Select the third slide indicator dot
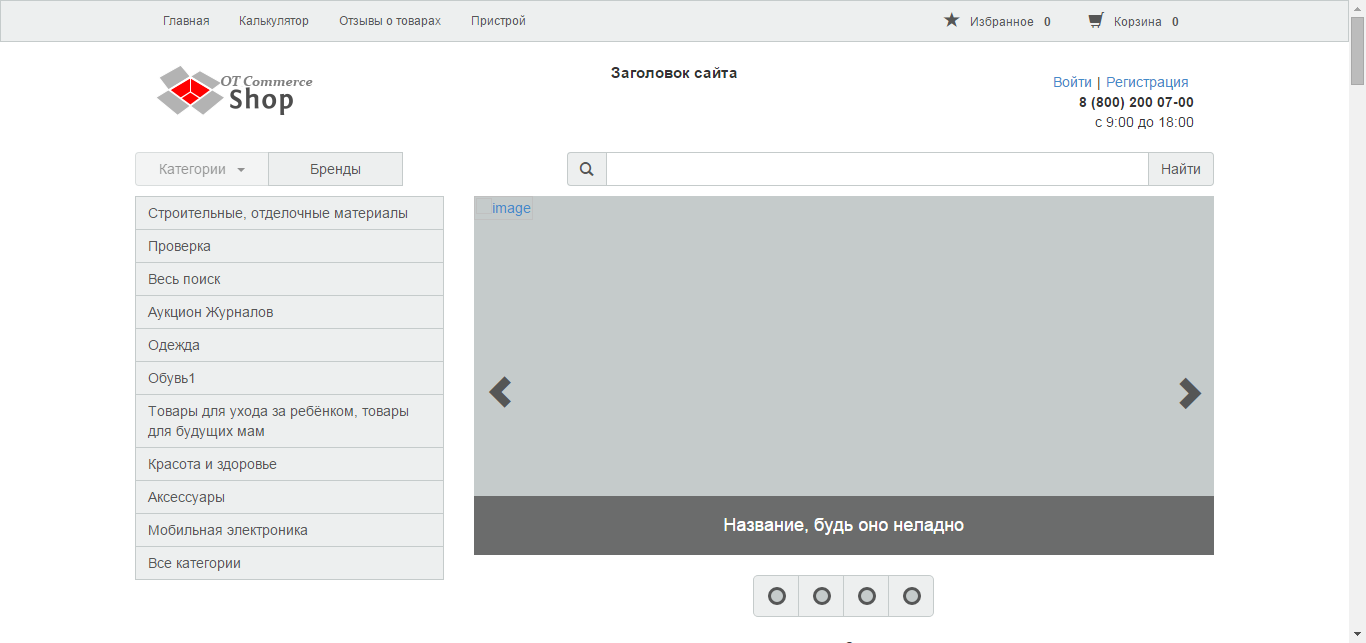This screenshot has width=1366, height=643. [866, 596]
